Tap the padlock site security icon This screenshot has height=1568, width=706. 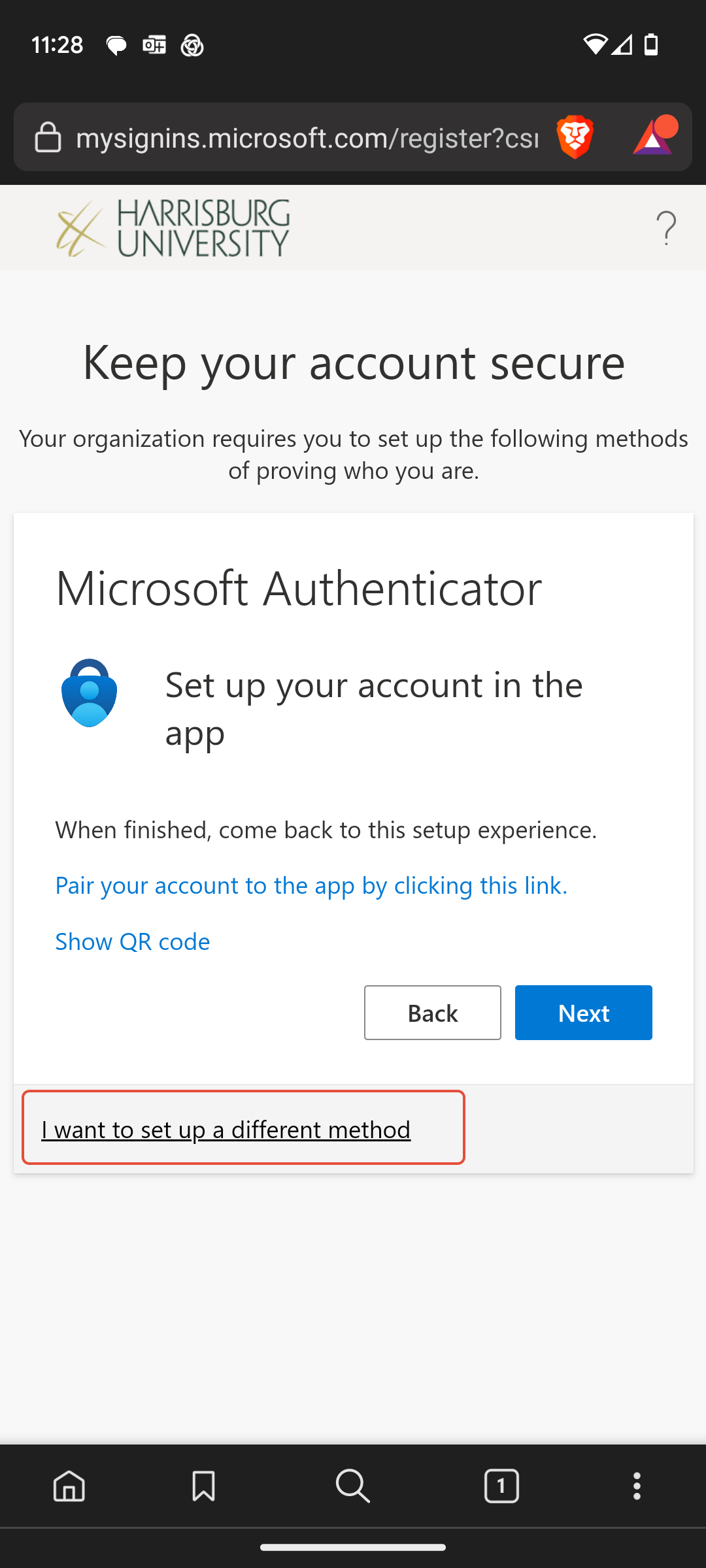click(48, 137)
